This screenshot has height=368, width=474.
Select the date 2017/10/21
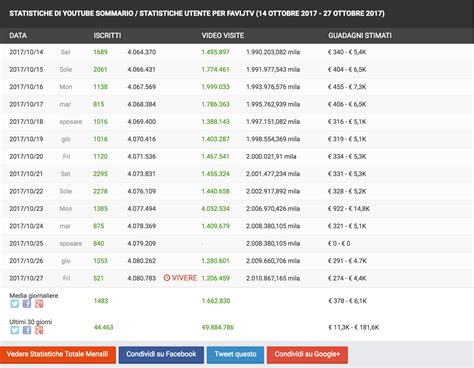pos(26,174)
